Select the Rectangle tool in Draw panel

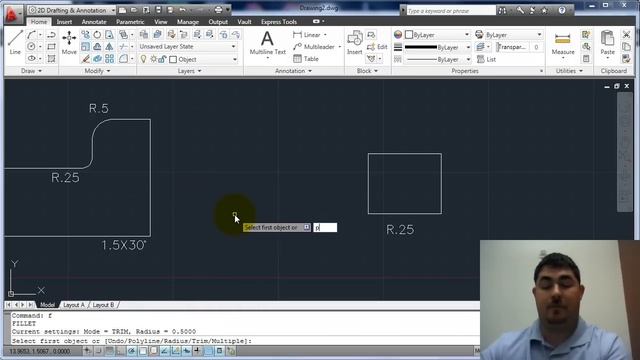tap(51, 47)
